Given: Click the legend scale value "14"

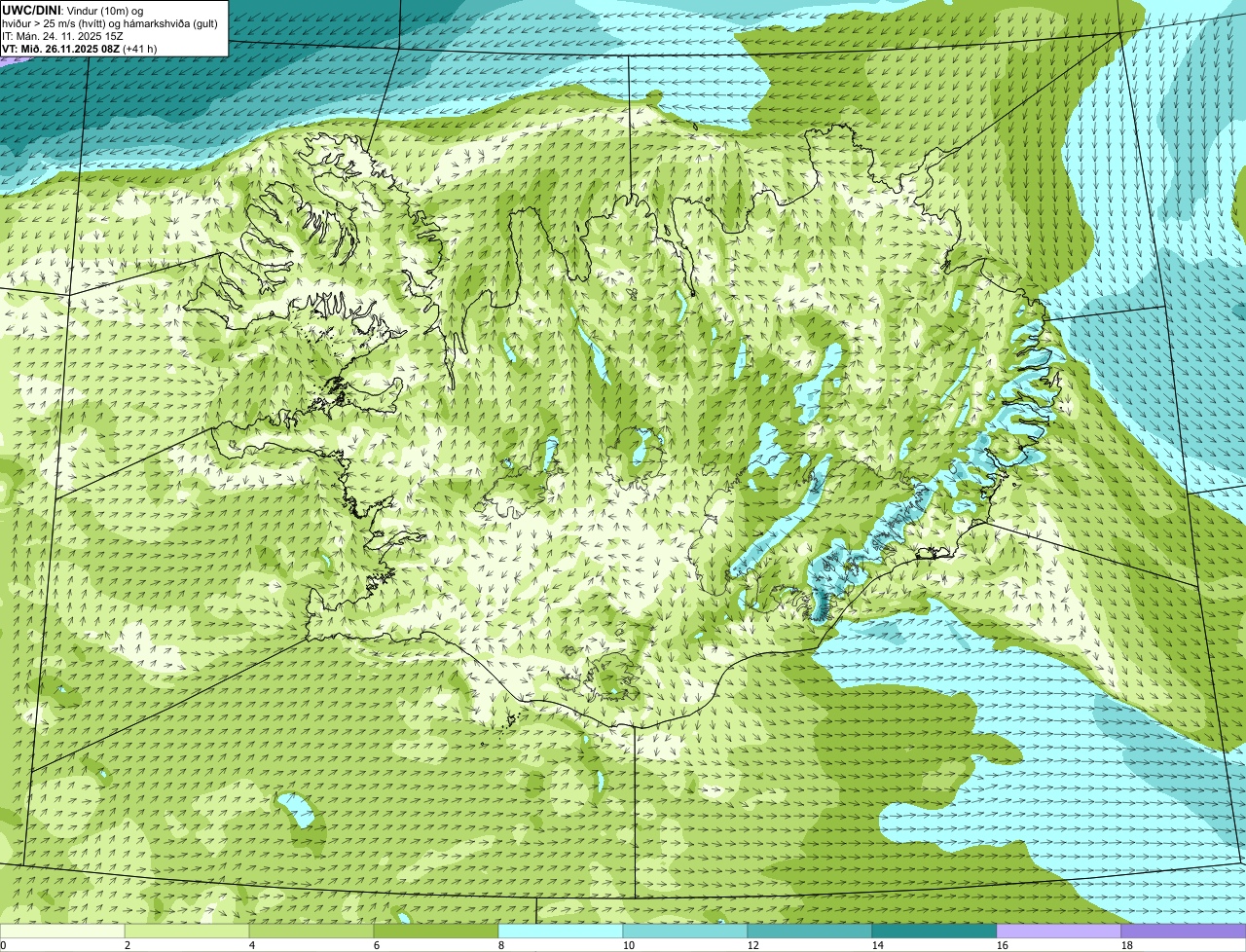Looking at the screenshot, I should click(x=878, y=945).
